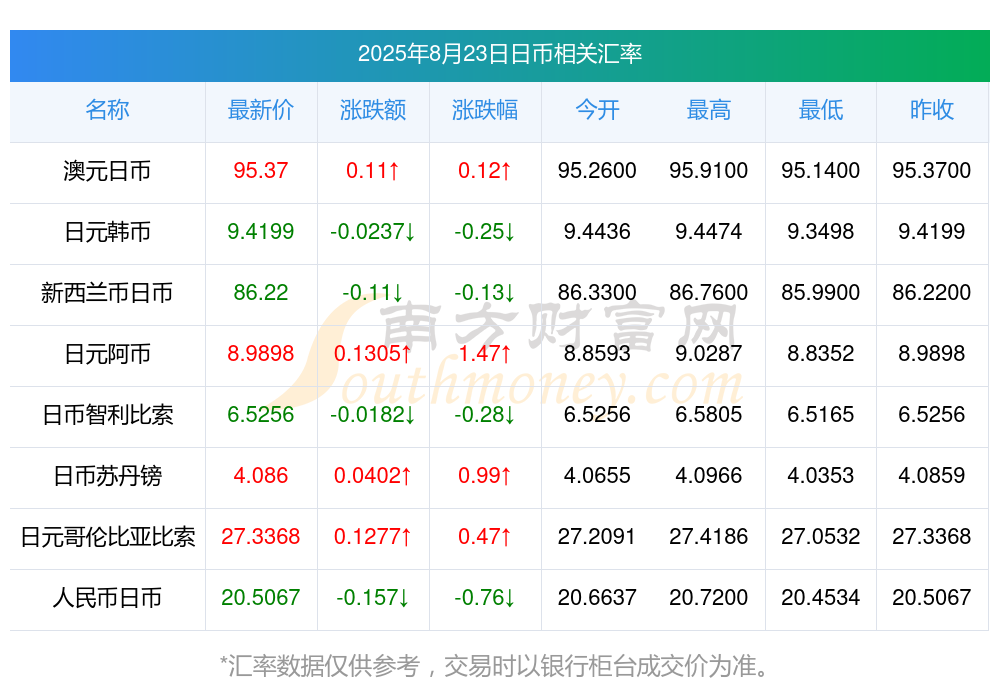Screen dimensions: 1000x698
Task: Select the 日币苏丹镑 row name
Action: [x=107, y=476]
